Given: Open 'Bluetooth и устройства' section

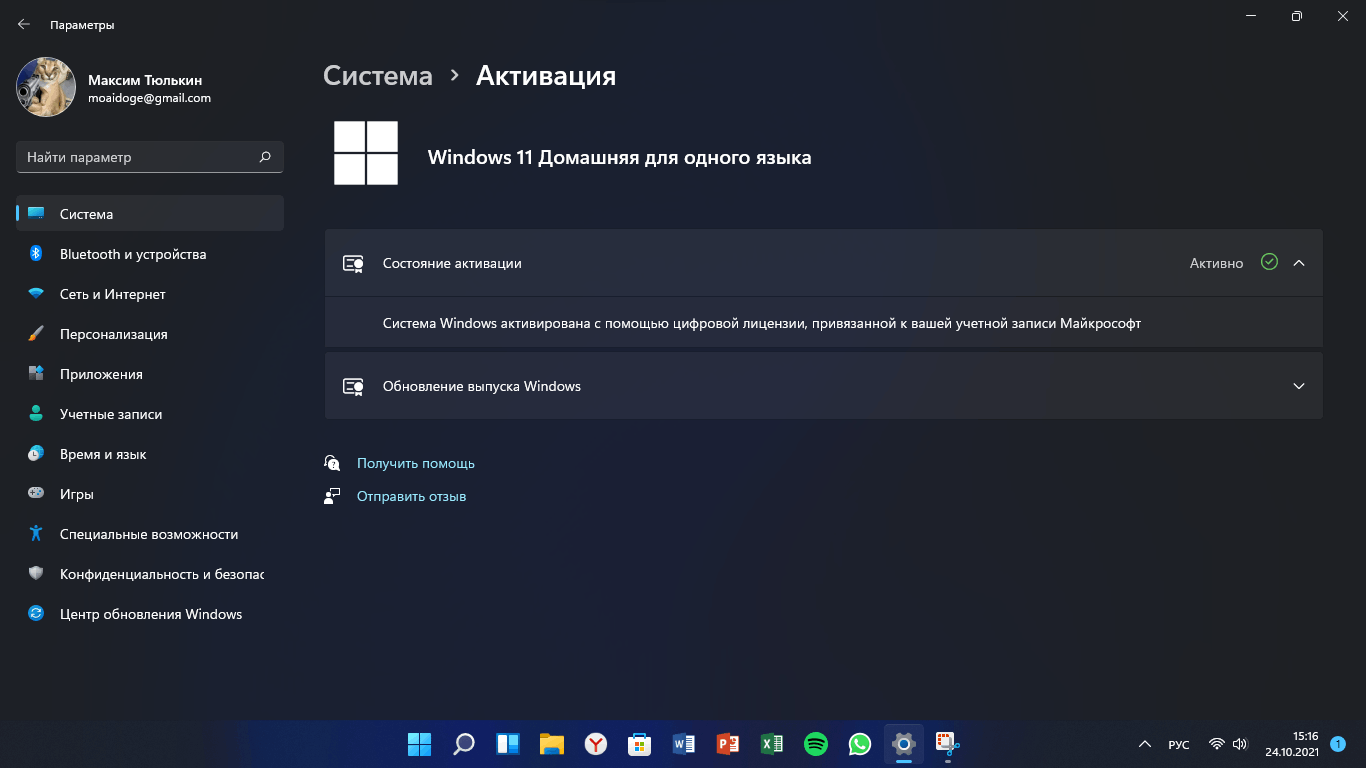Looking at the screenshot, I should click(150, 254).
